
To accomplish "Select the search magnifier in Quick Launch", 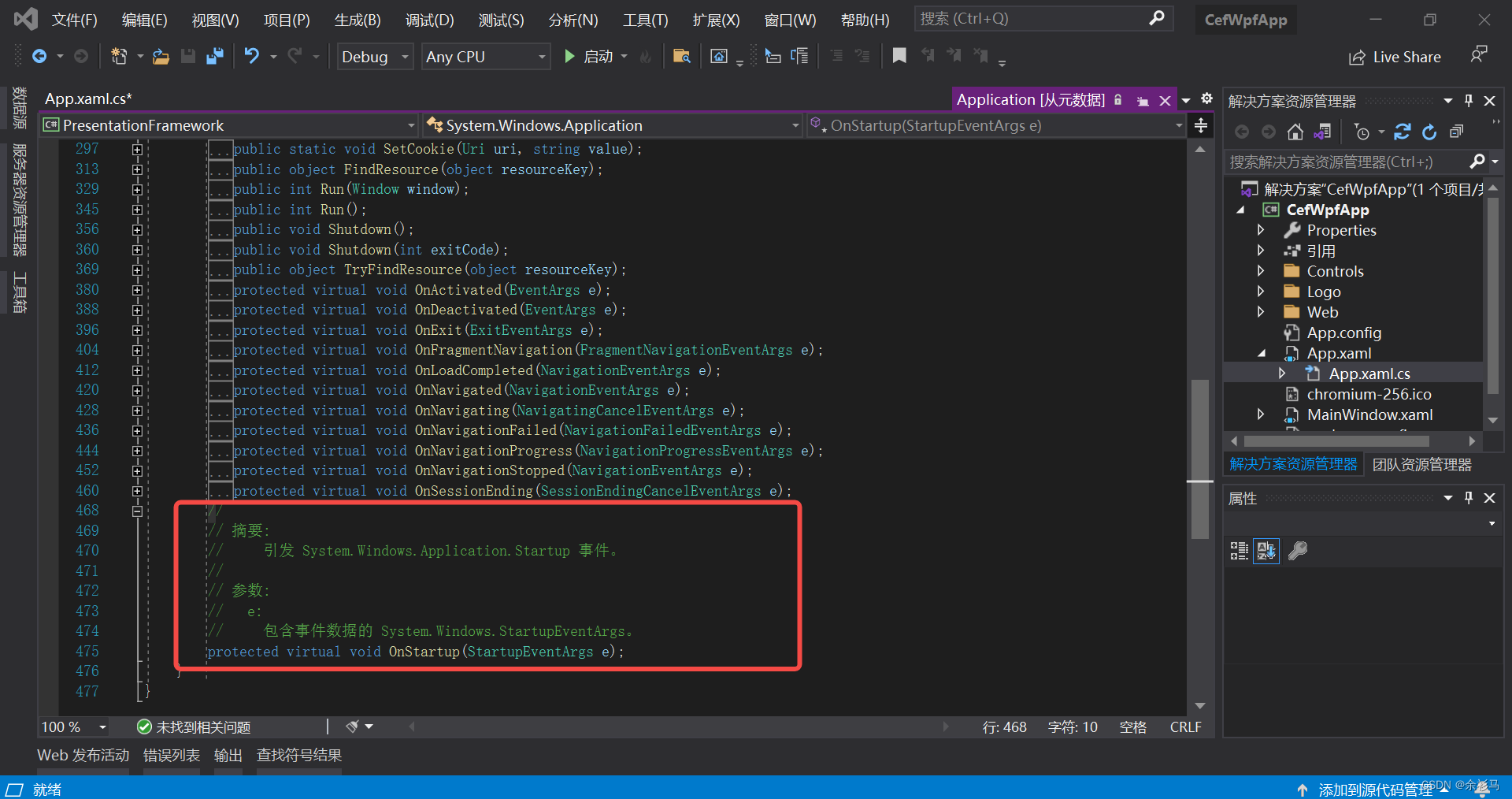I will pyautogui.click(x=1156, y=17).
